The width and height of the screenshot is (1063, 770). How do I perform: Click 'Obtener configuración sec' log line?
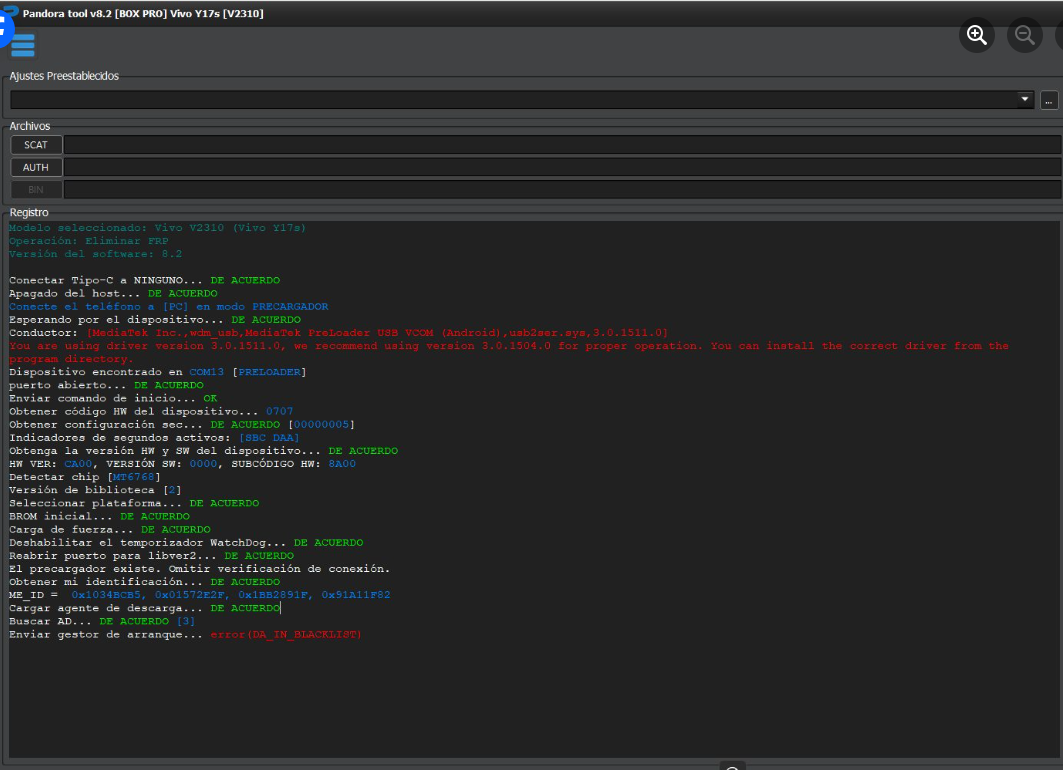[182, 424]
